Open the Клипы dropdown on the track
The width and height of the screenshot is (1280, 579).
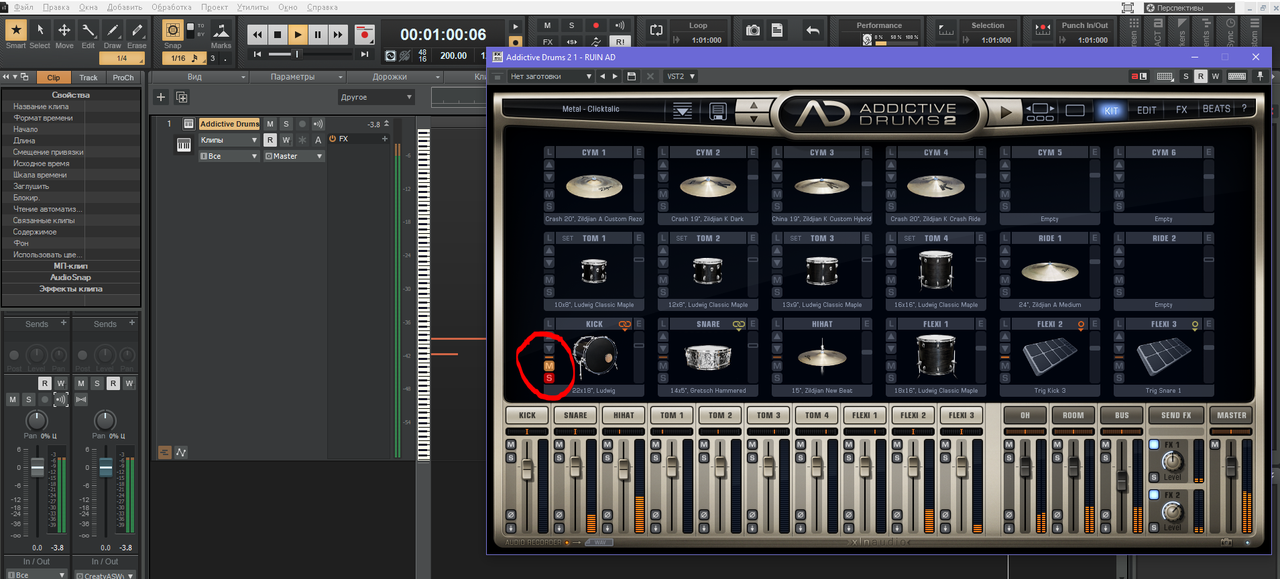click(x=229, y=140)
